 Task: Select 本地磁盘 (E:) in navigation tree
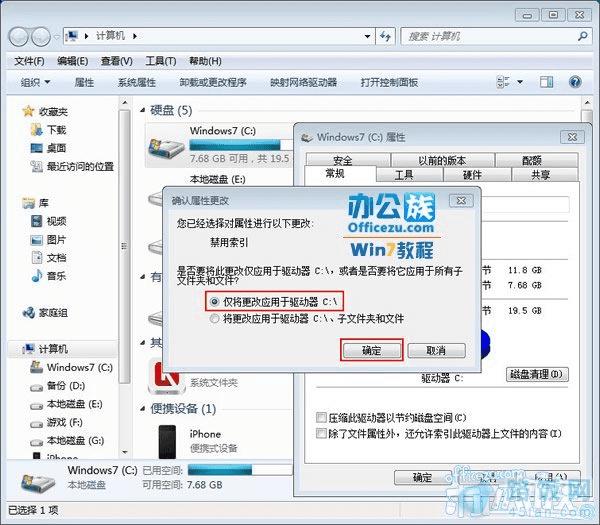66,404
